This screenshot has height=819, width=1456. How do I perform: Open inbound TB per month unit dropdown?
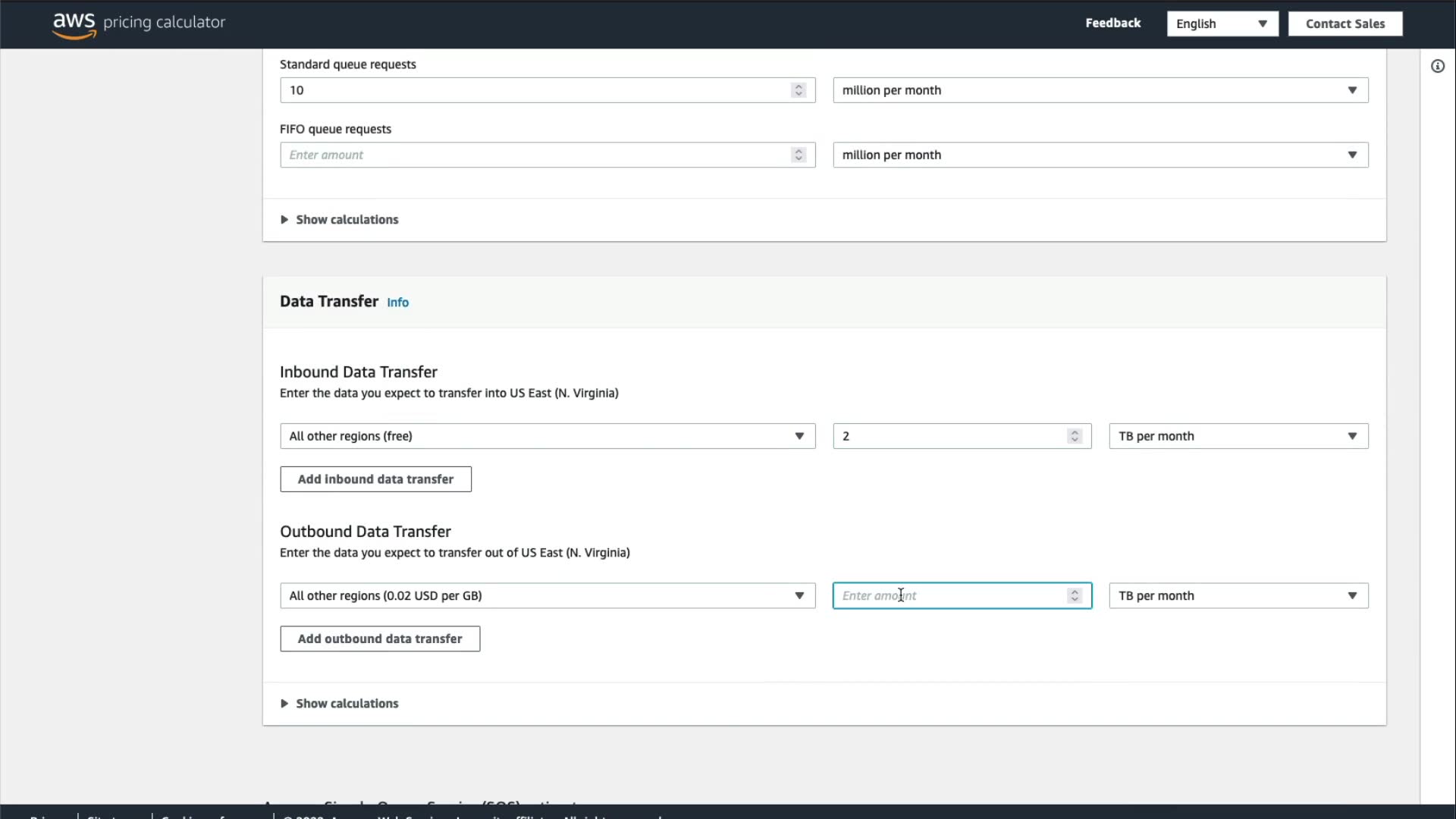click(x=1238, y=436)
